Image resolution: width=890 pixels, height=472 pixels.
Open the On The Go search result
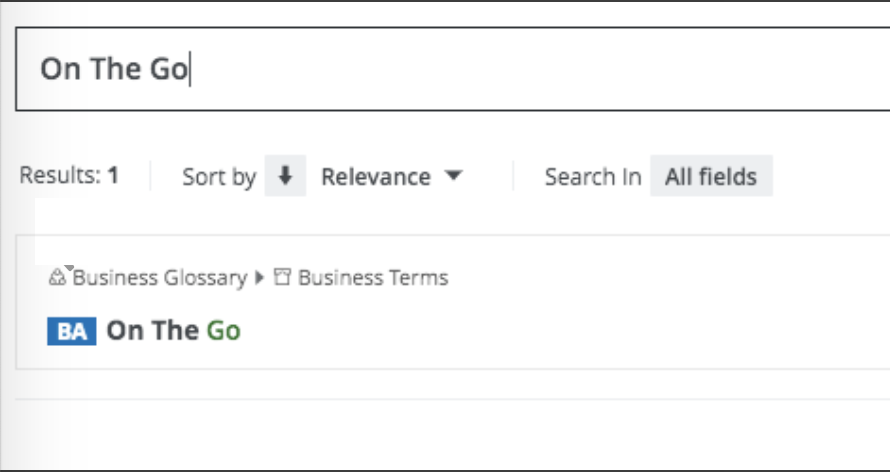[173, 331]
